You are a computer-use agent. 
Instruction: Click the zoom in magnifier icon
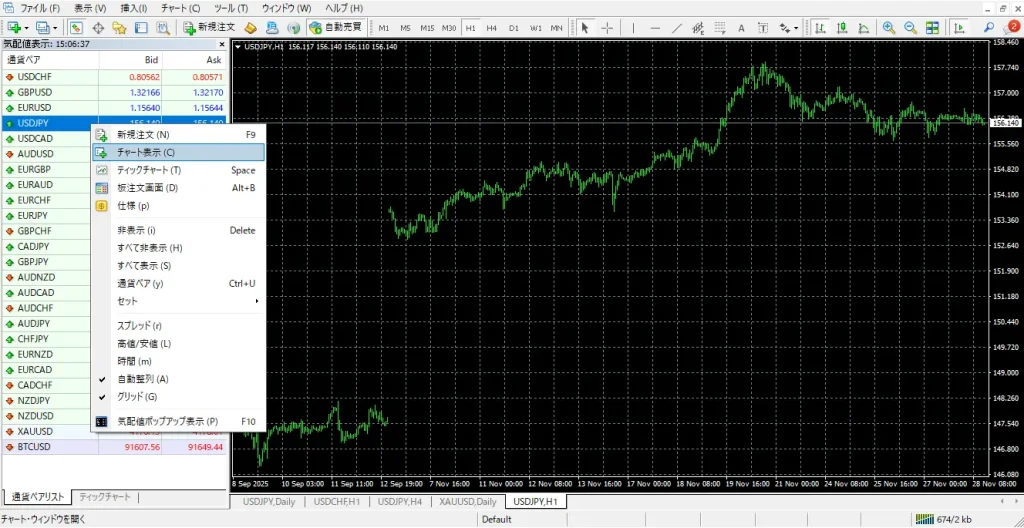tap(888, 28)
